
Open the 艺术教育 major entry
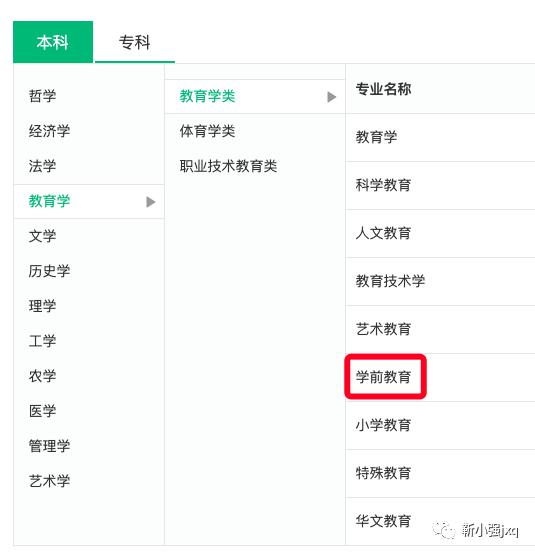(383, 329)
